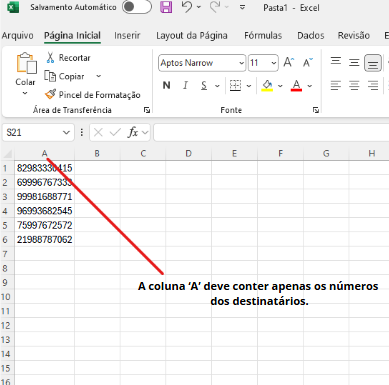Viewport: 389px width, 385px height.
Task: Select the Página Inicial tab
Action: click(x=72, y=35)
